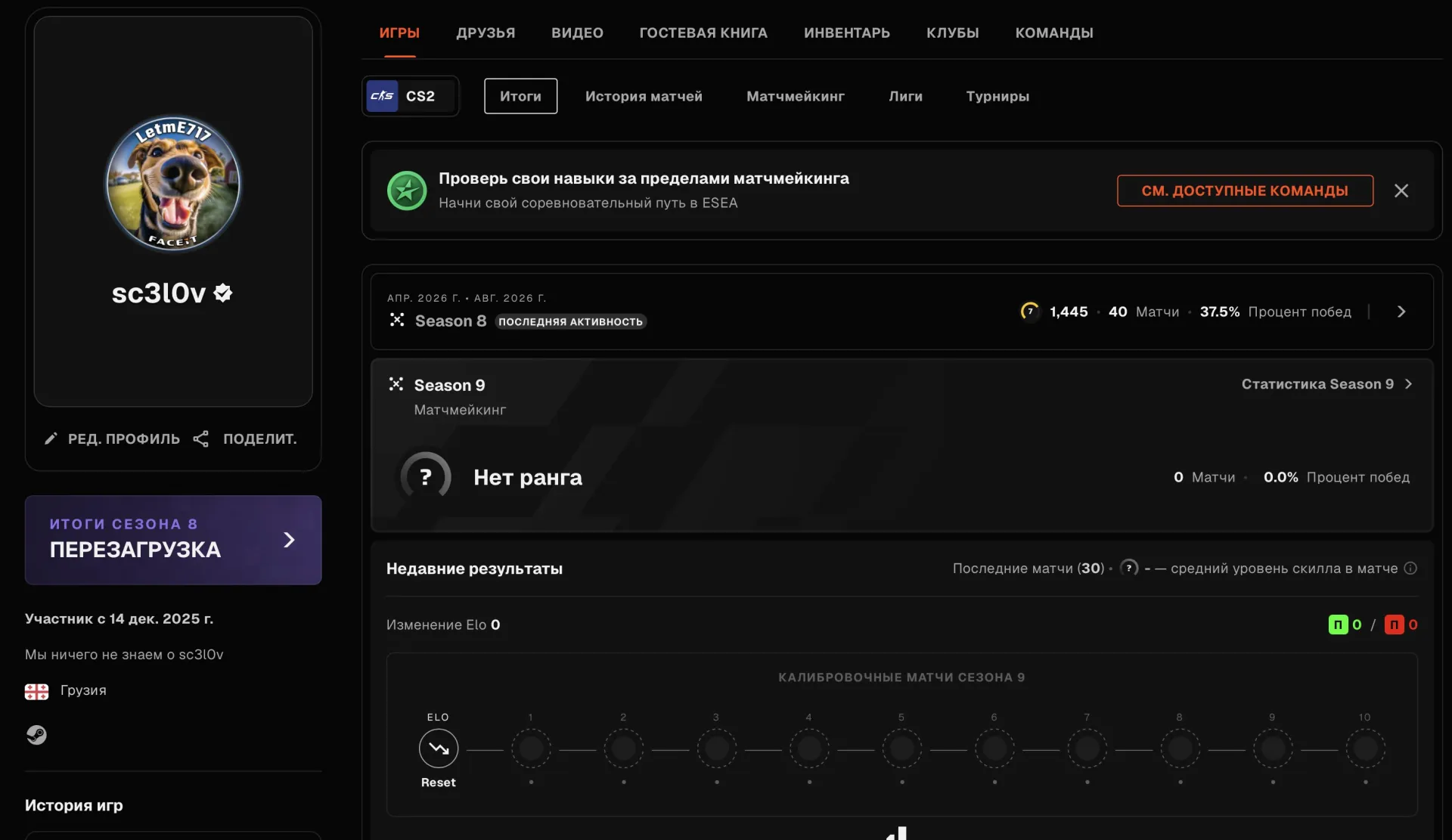The image size is (1452, 840).
Task: Open the Steam account icon
Action: point(36,735)
